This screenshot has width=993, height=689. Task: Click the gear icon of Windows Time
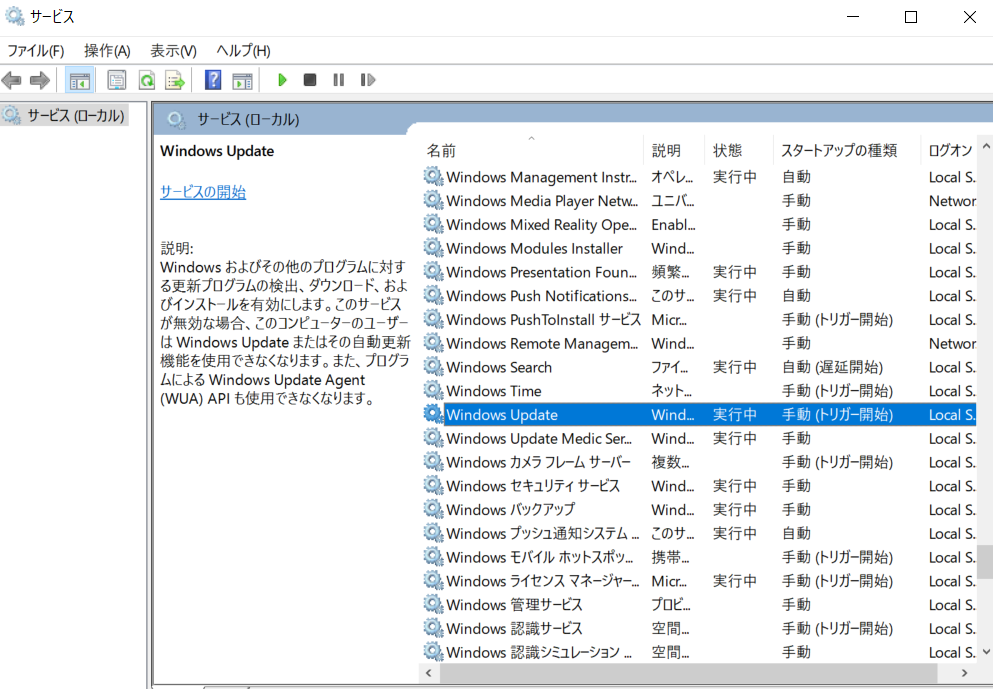(433, 390)
